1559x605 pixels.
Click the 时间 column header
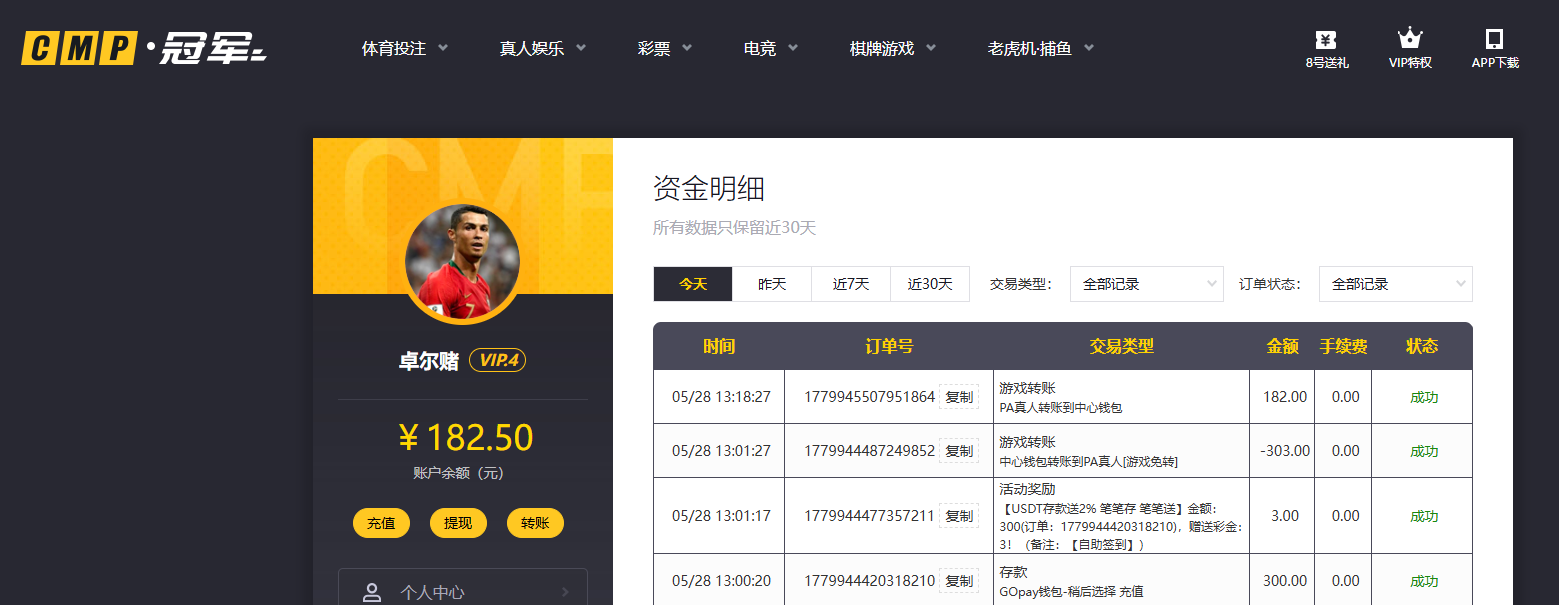719,346
